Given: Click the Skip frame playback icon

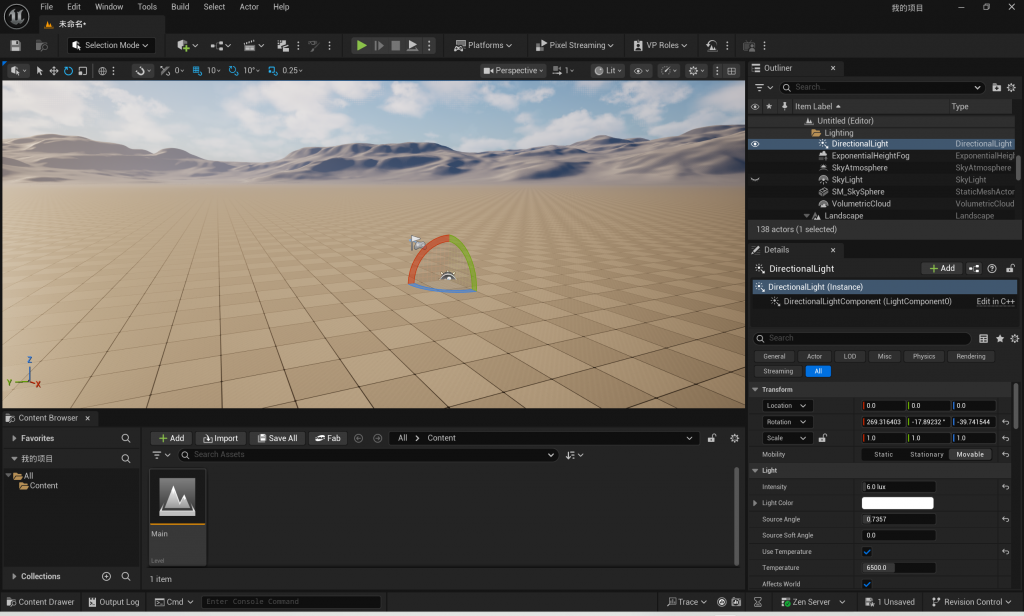Looking at the screenshot, I should pos(379,45).
